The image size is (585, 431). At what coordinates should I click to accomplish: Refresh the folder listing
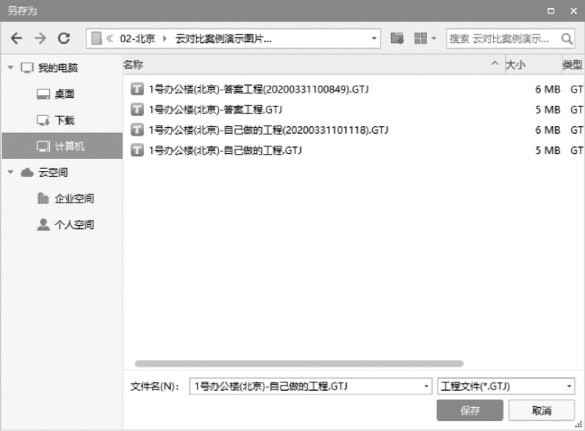[x=64, y=38]
